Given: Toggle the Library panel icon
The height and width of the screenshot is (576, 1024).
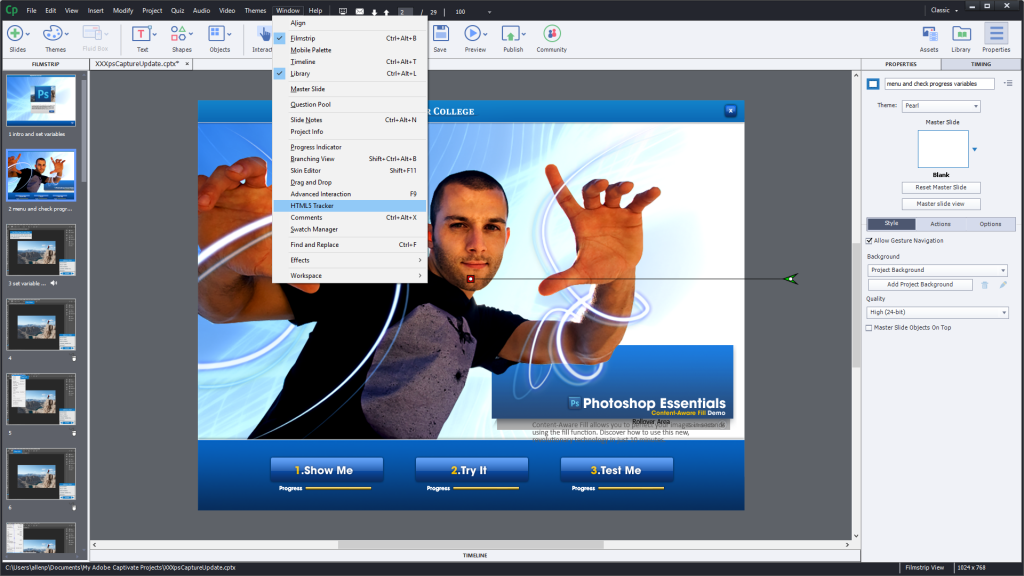Looking at the screenshot, I should (961, 34).
